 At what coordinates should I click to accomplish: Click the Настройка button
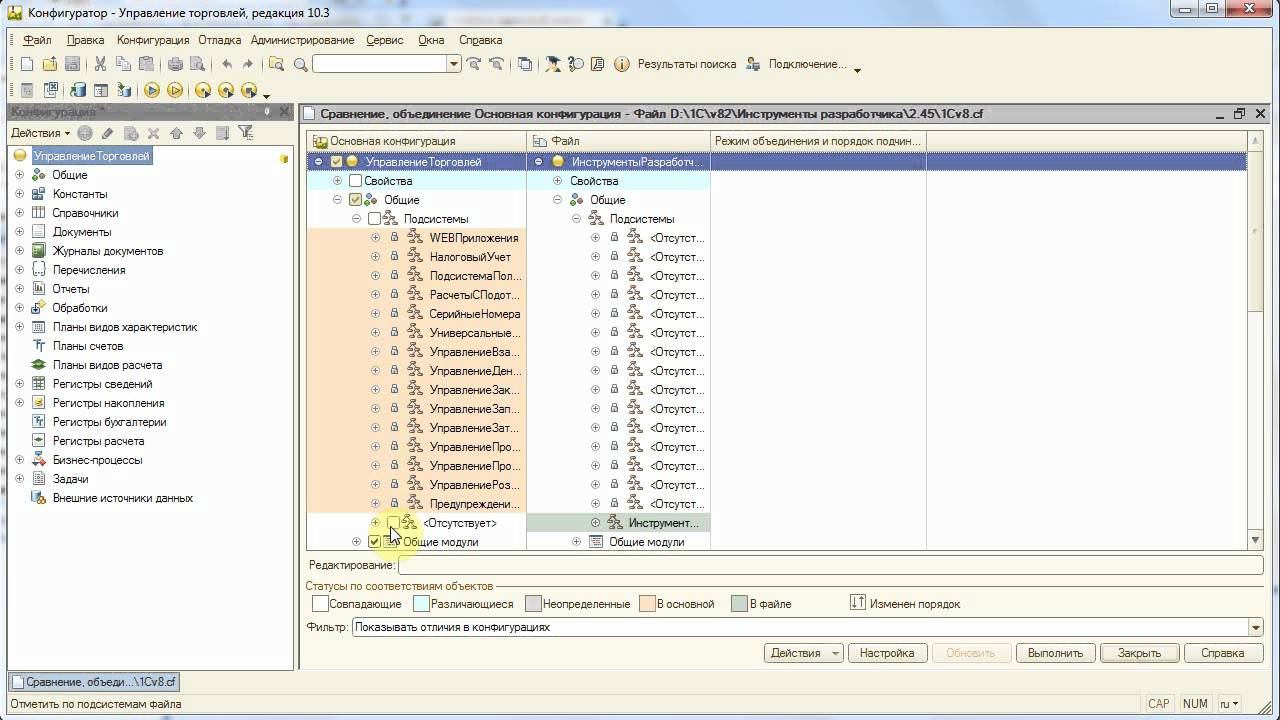[x=887, y=653]
